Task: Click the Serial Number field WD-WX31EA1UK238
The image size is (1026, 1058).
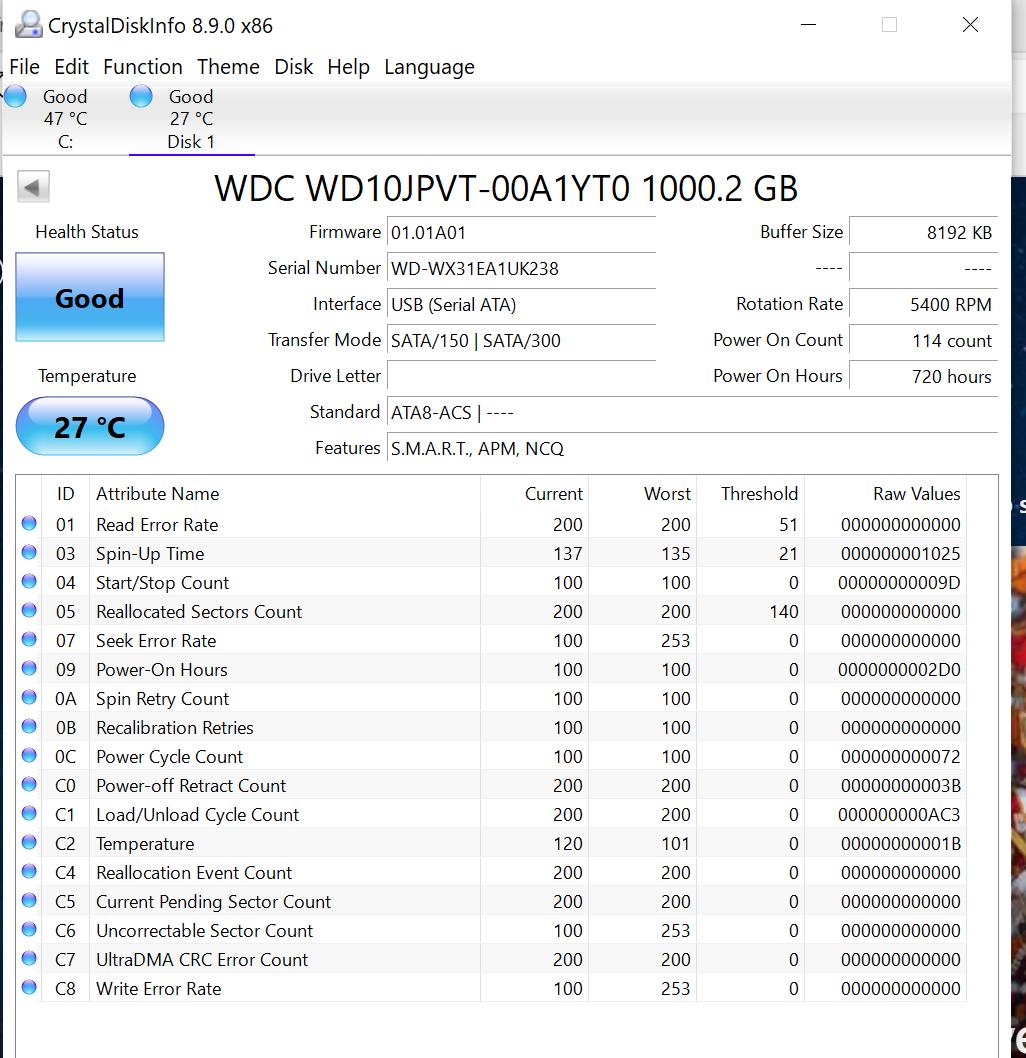Action: coord(521,269)
